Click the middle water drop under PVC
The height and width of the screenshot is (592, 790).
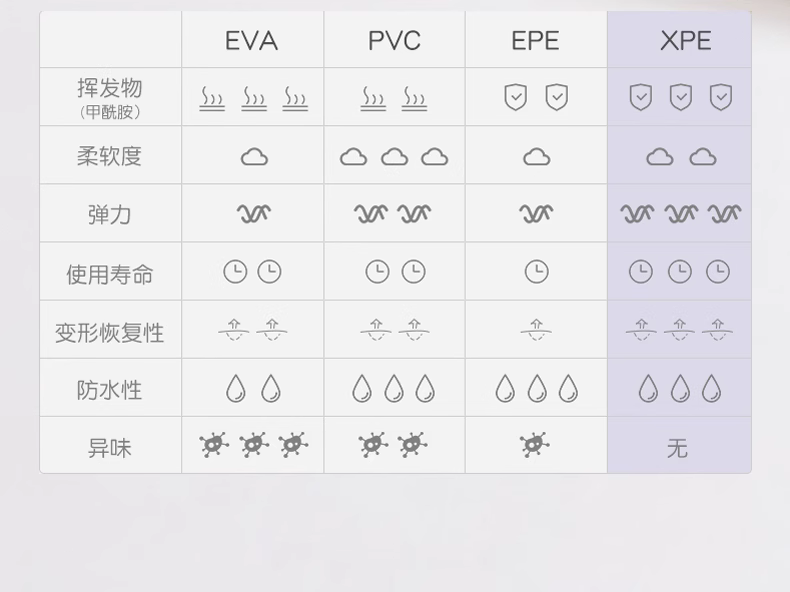tap(394, 388)
